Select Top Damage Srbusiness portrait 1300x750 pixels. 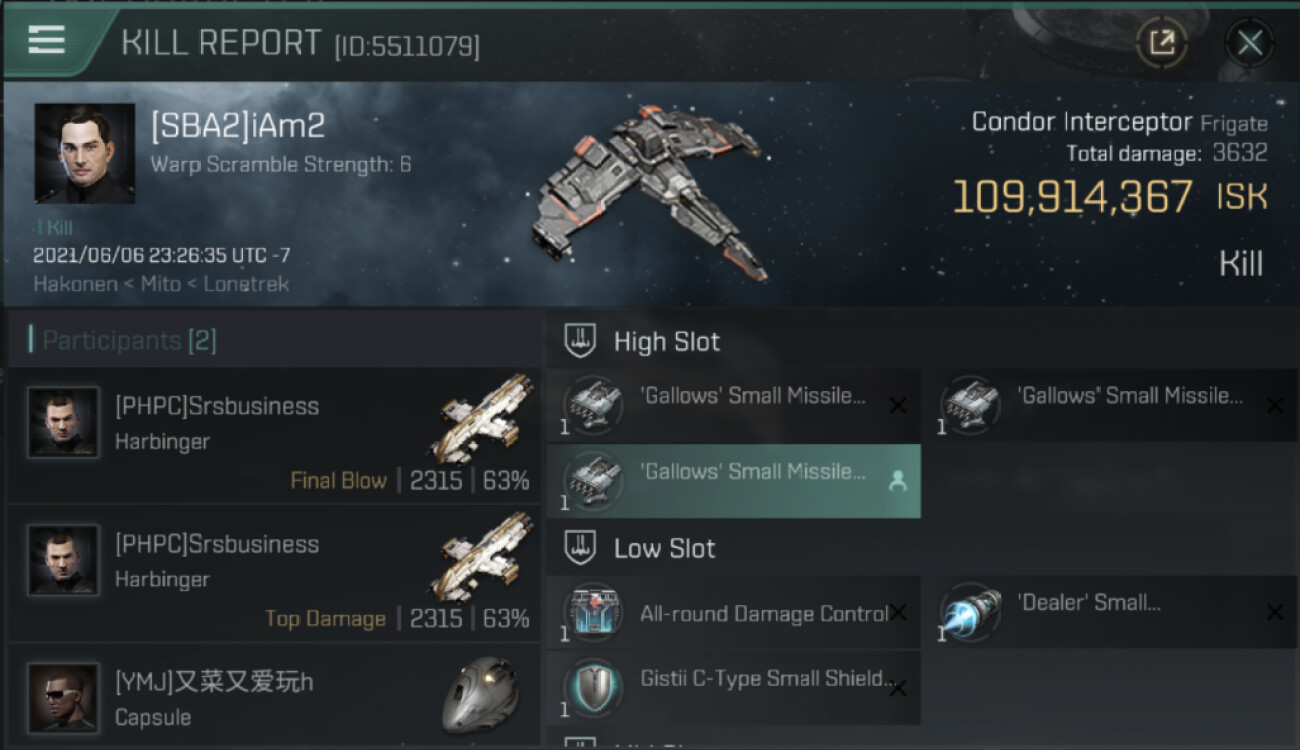63,561
